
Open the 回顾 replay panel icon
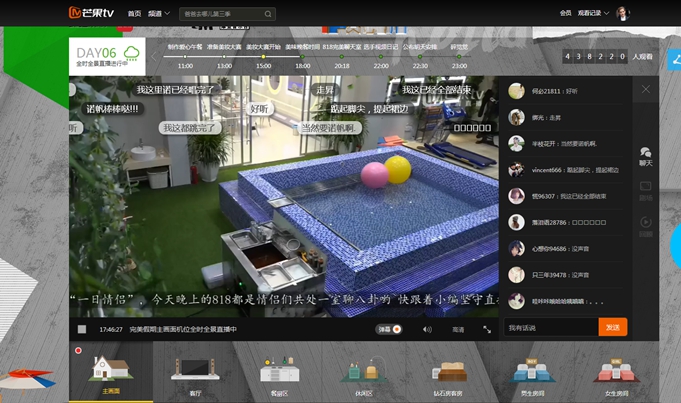645,222
